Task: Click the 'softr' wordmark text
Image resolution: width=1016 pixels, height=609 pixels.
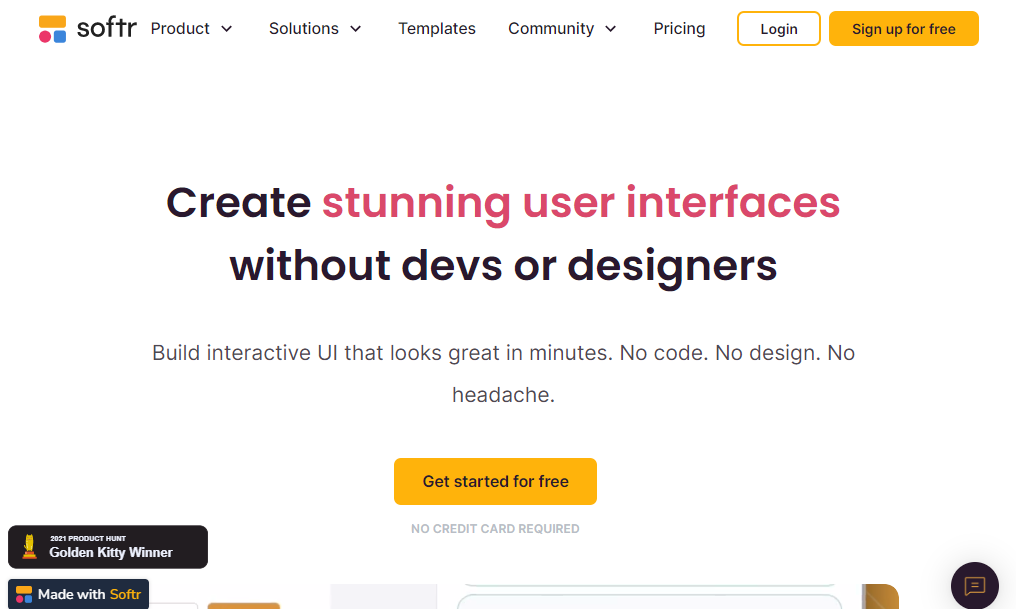Action: [x=107, y=28]
